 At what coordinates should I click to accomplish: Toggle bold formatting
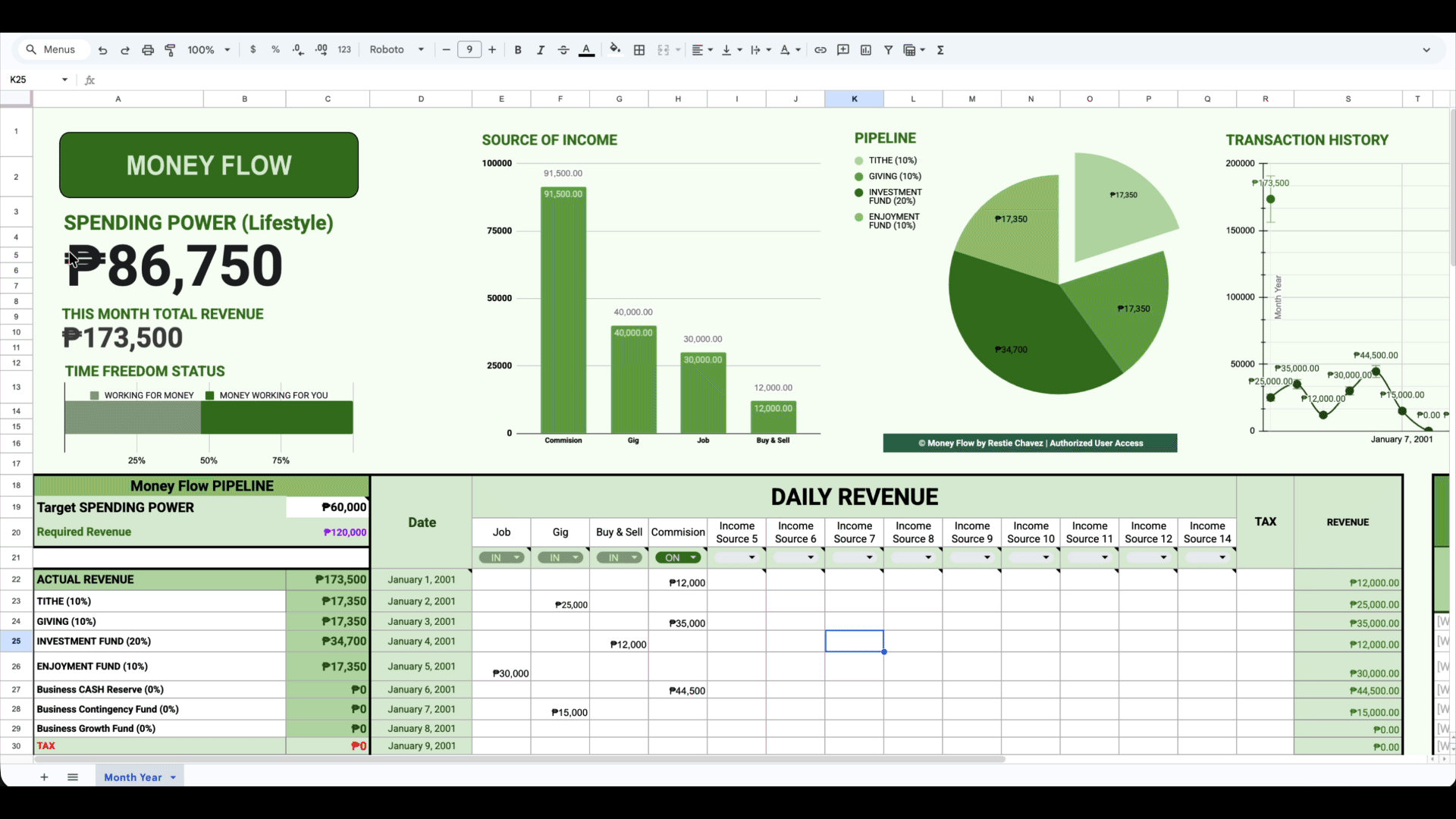tap(518, 50)
